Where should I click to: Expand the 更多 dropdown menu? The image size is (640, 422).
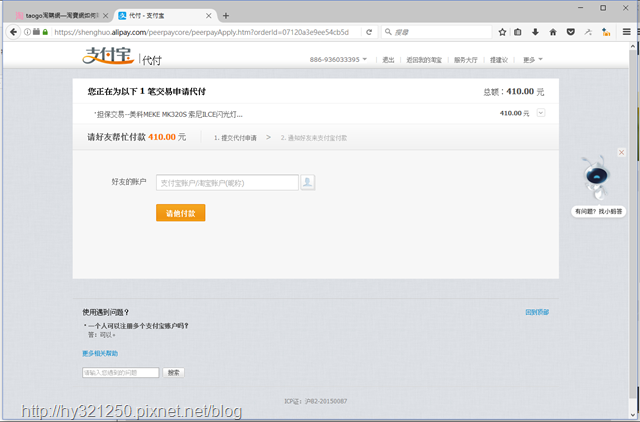[x=533, y=60]
